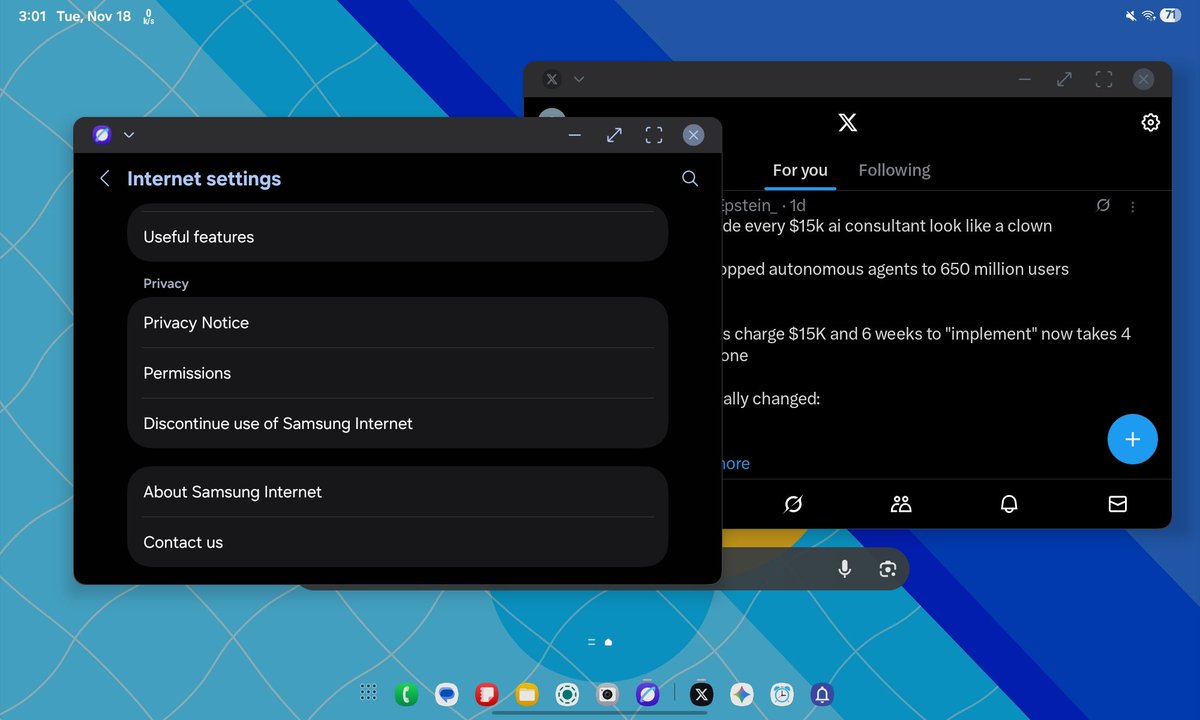Open post more options menu

click(x=1133, y=206)
